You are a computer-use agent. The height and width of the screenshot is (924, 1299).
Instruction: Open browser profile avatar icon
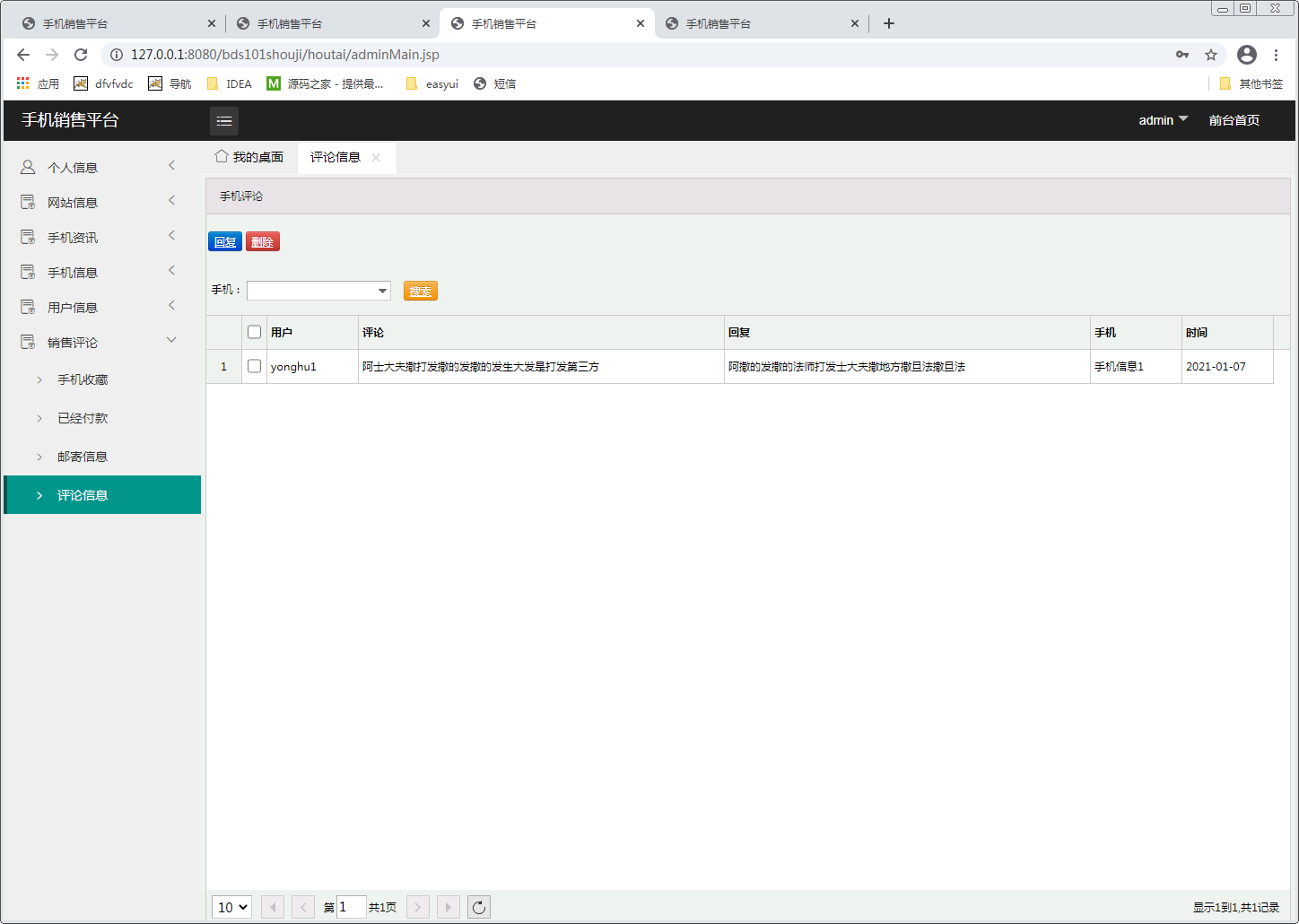(1247, 55)
